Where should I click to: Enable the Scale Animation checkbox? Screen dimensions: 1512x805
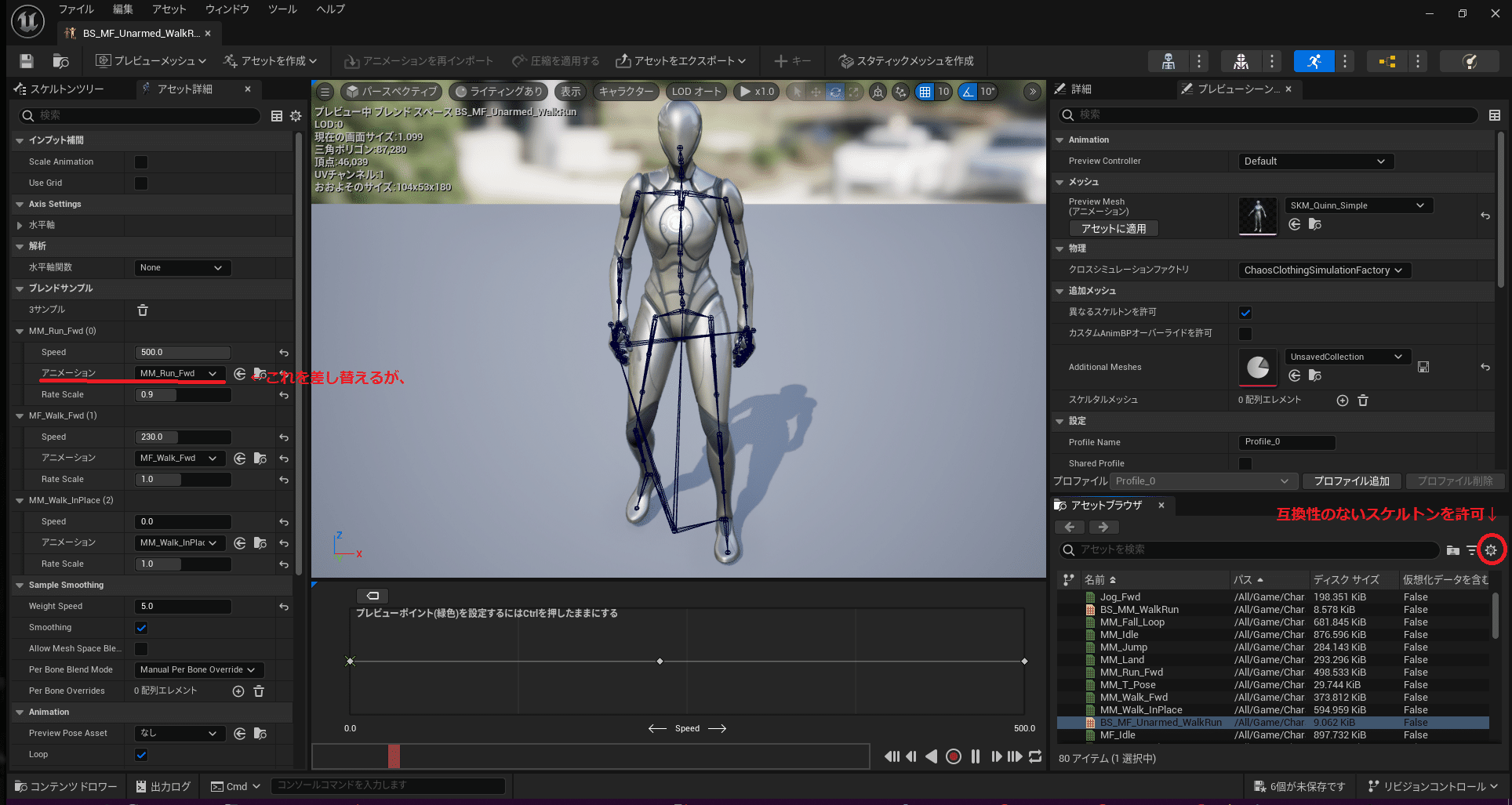click(141, 162)
